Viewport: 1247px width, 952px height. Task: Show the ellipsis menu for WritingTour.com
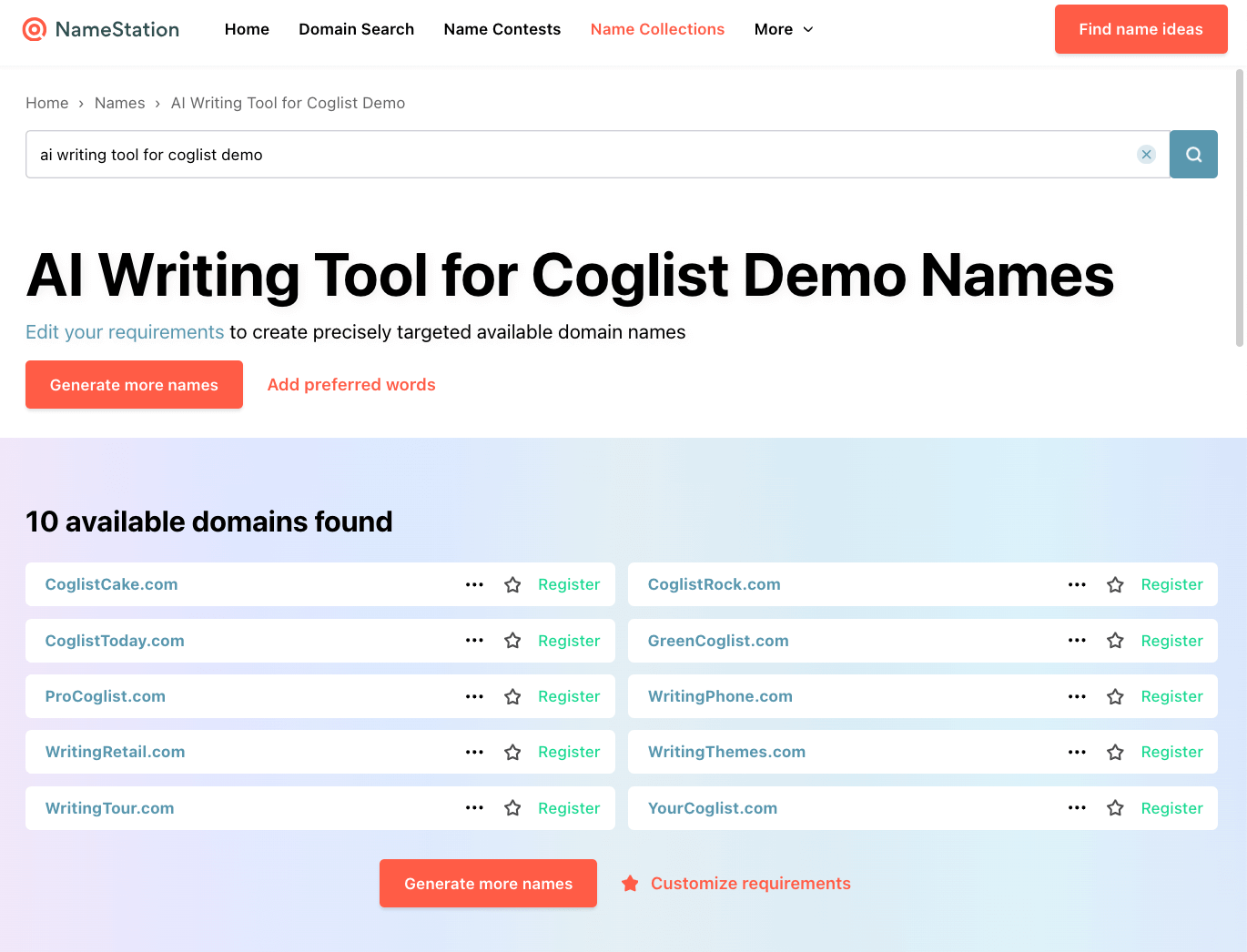tap(474, 808)
